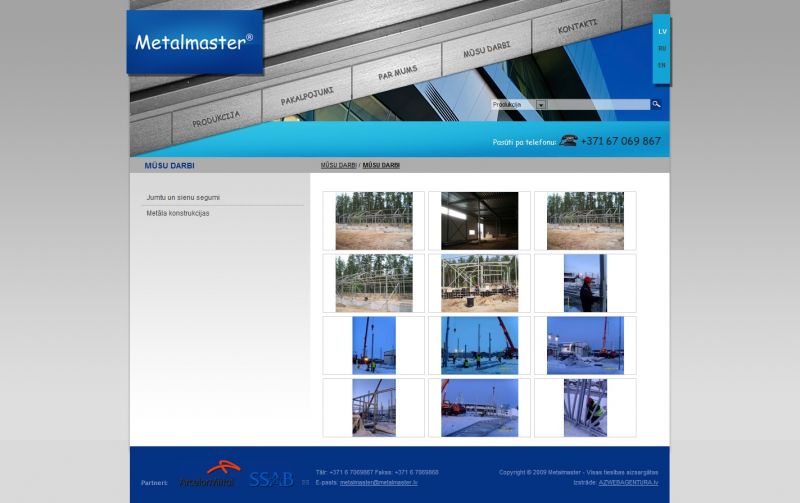This screenshot has height=503, width=800.
Task: Open the Produkcija search category dropdown
Action: [x=518, y=105]
